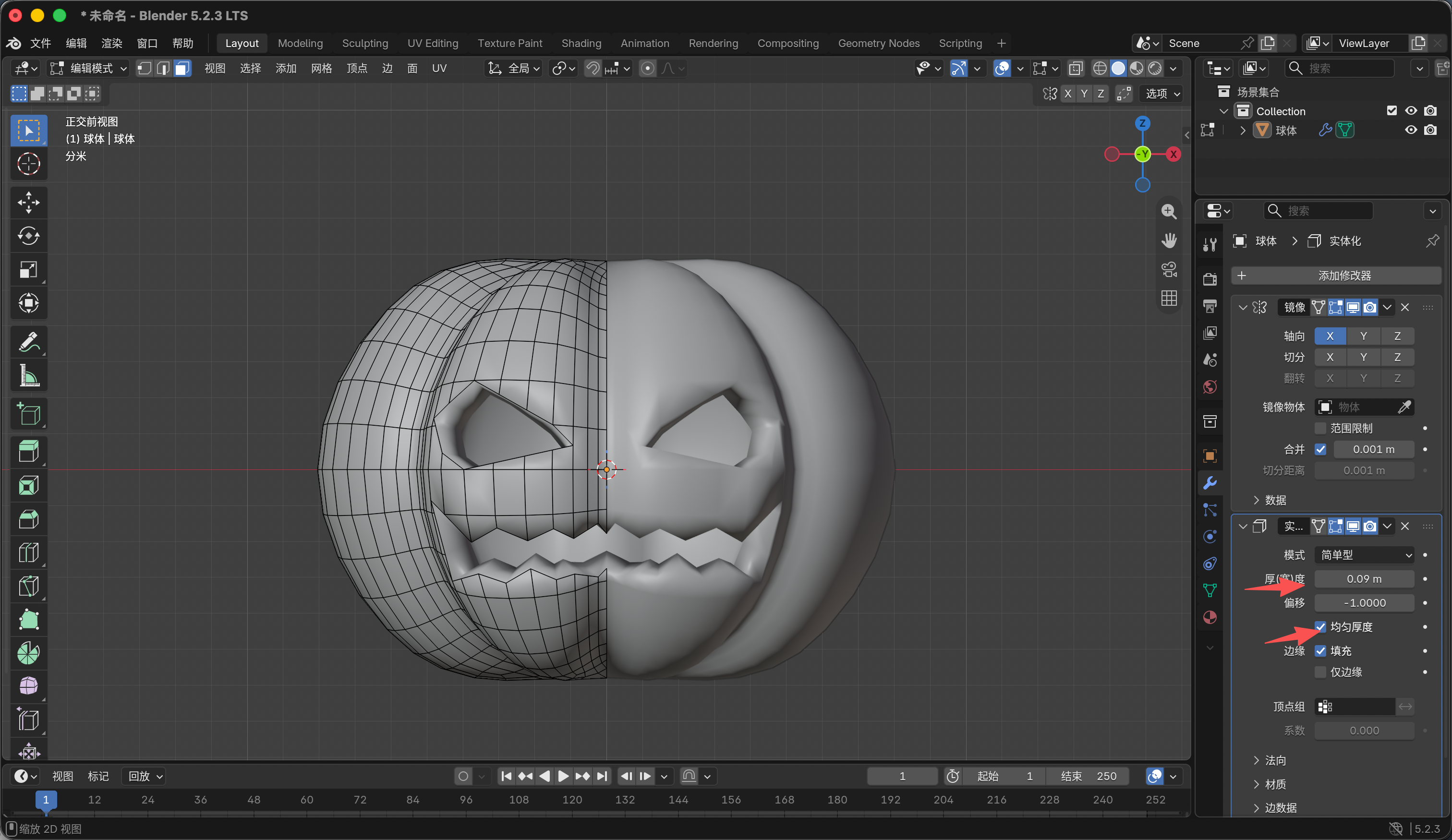Hide 球体 object with eye icon
Viewport: 1452px width, 840px height.
point(1411,130)
